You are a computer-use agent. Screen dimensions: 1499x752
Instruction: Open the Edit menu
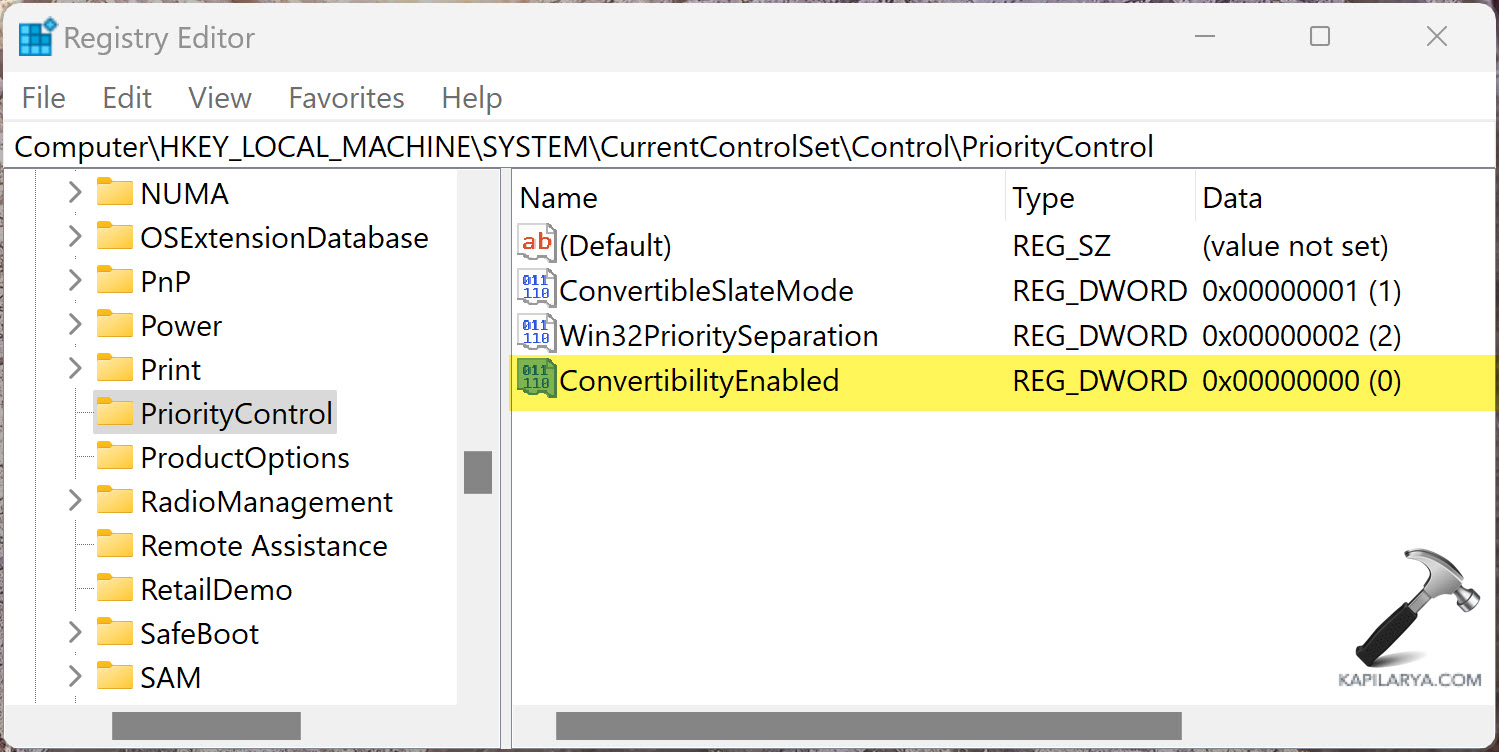click(x=127, y=98)
